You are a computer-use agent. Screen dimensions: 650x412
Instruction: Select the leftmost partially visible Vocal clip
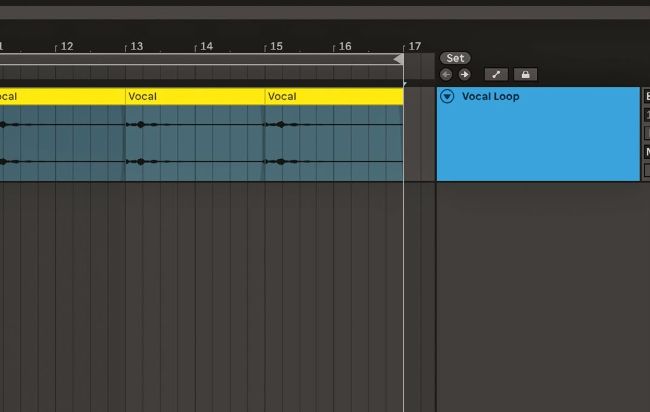pos(60,97)
